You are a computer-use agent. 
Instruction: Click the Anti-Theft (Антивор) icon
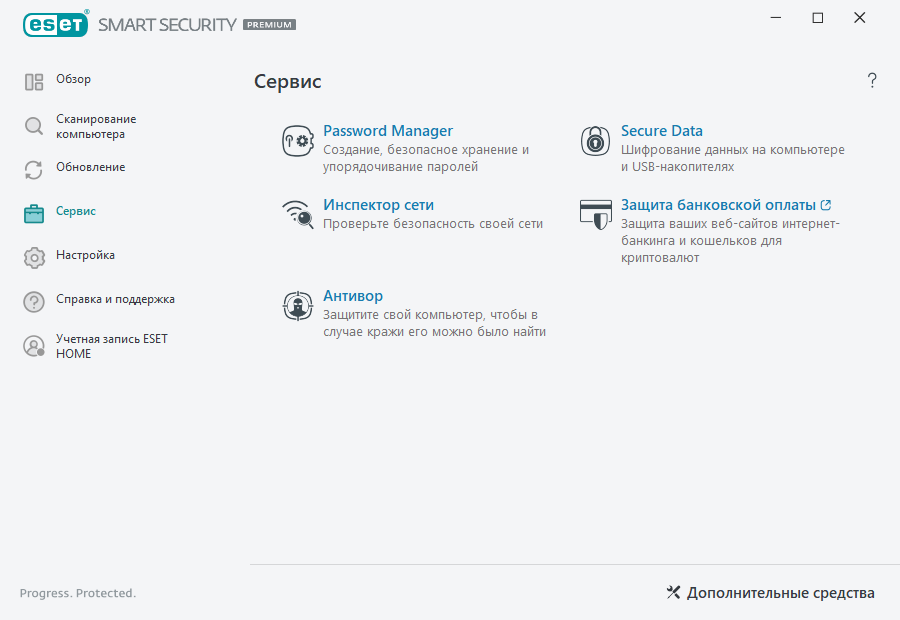tap(297, 306)
